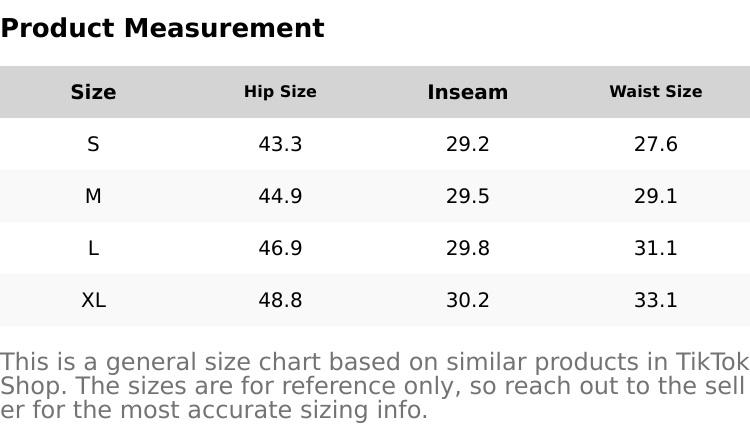Select the S size row label
The width and height of the screenshot is (750, 446).
[93, 144]
